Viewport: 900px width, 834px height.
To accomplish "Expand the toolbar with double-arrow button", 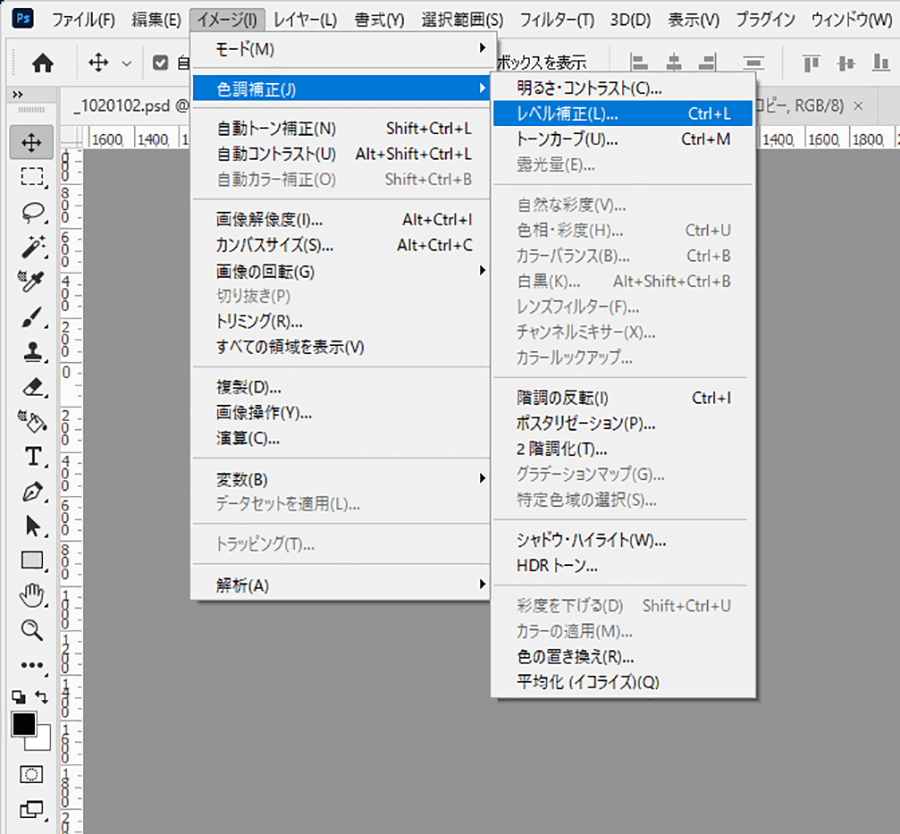I will click(x=18, y=94).
